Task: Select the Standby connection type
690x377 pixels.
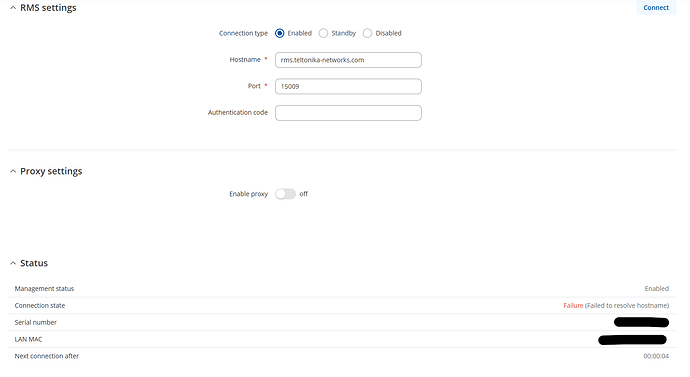Action: click(323, 33)
